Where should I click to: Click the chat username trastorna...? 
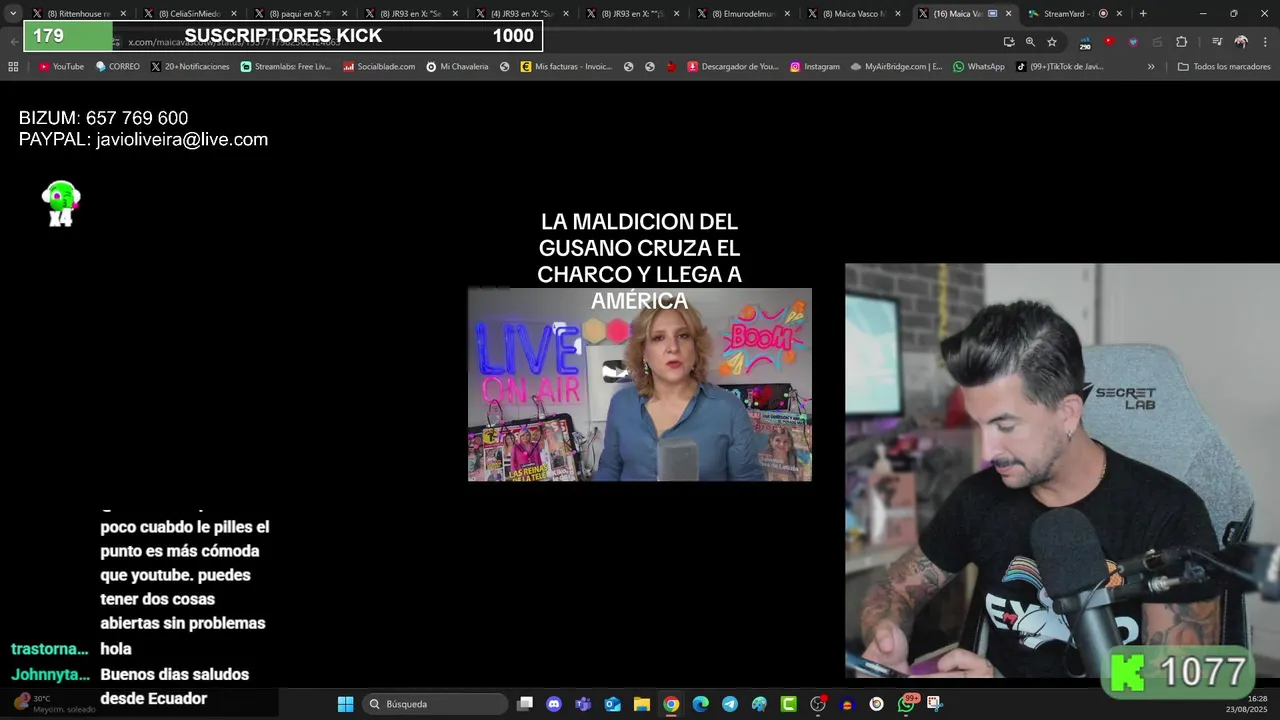click(50, 649)
